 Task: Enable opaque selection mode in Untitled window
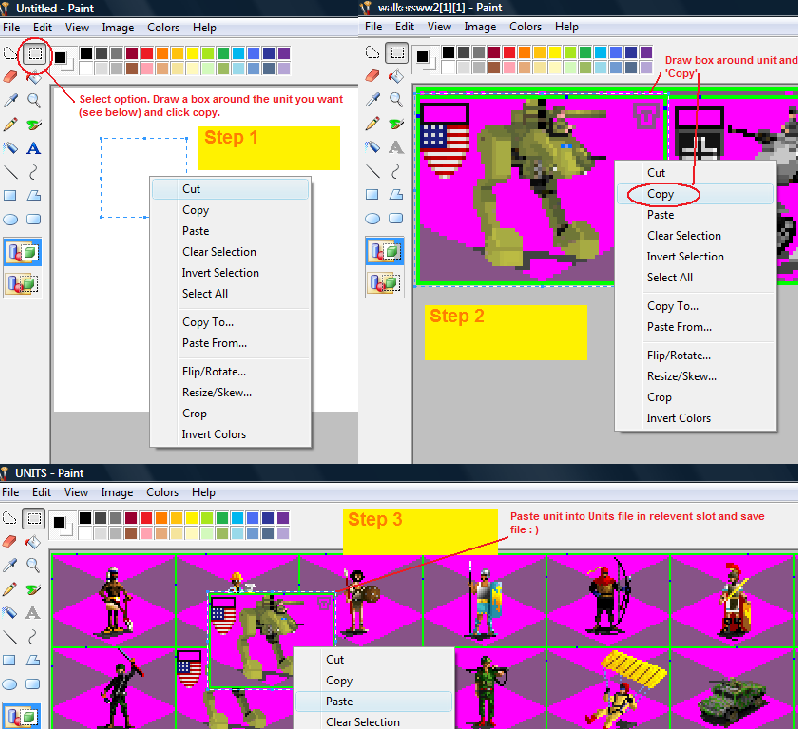tap(22, 252)
